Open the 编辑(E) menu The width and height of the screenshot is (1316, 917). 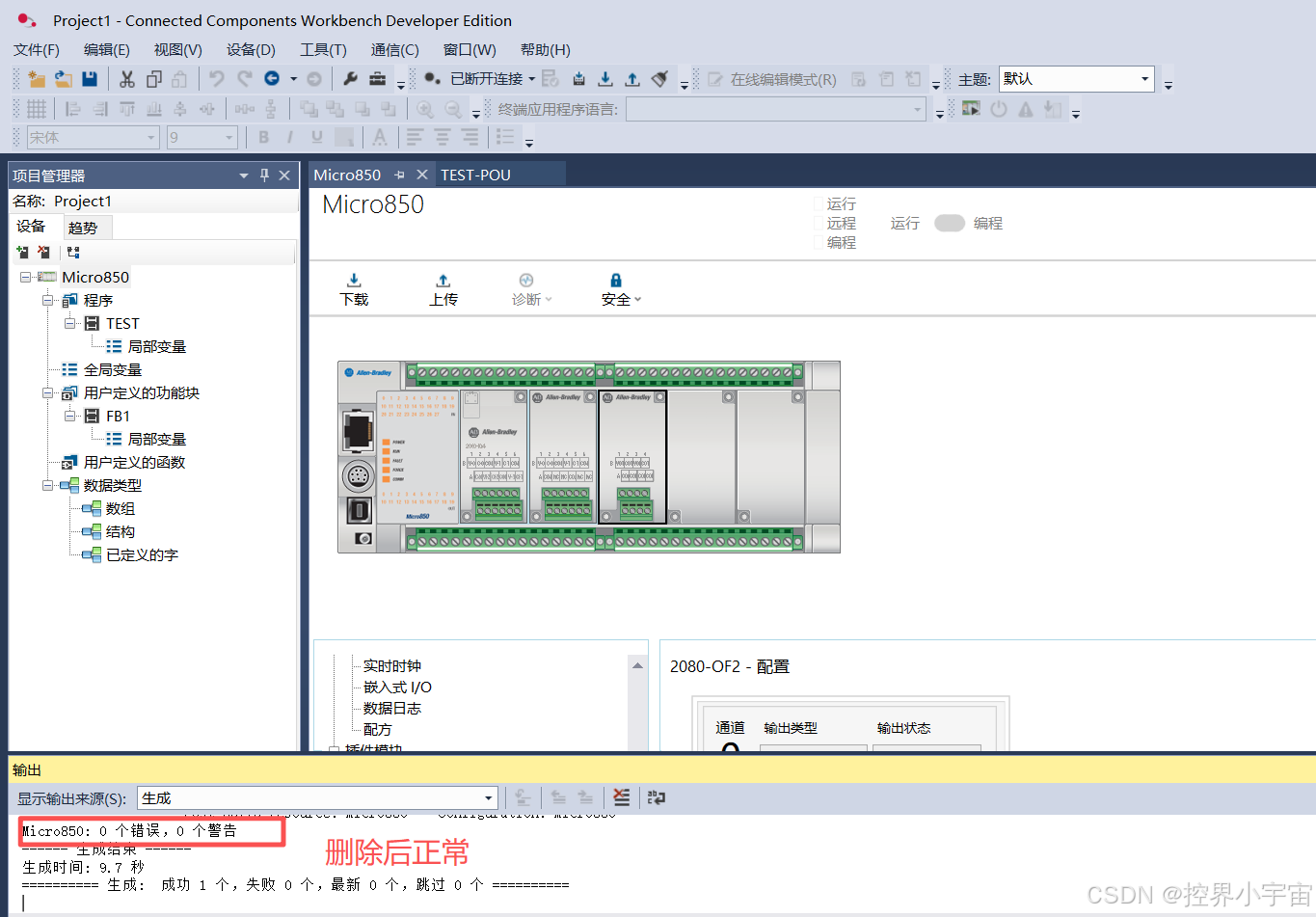coord(106,49)
